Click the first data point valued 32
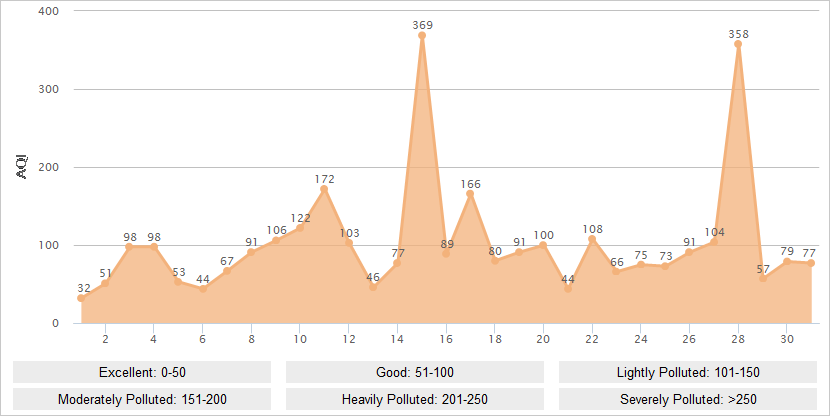 pos(81,298)
